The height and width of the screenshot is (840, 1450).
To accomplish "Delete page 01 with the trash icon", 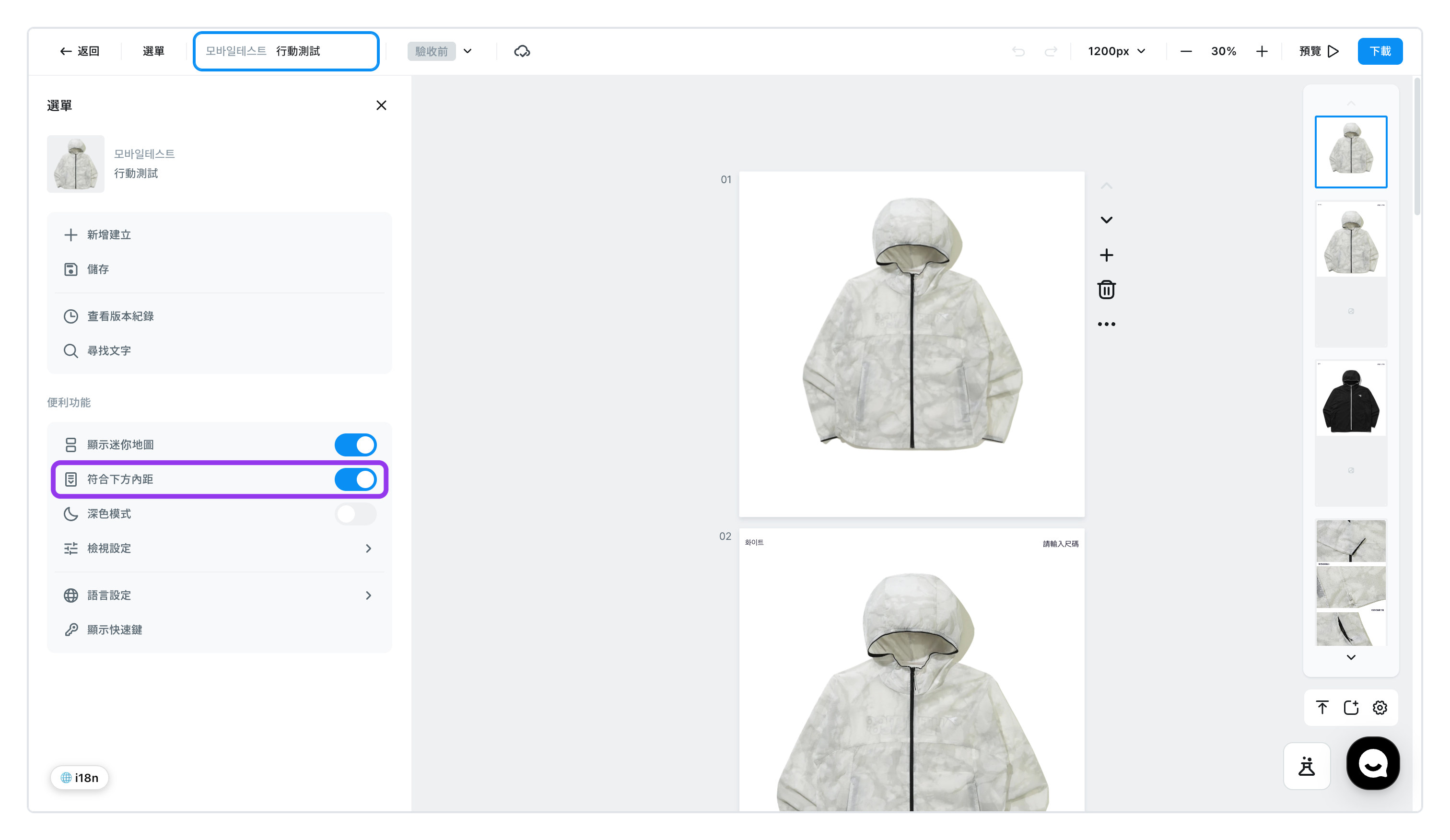I will [1106, 290].
